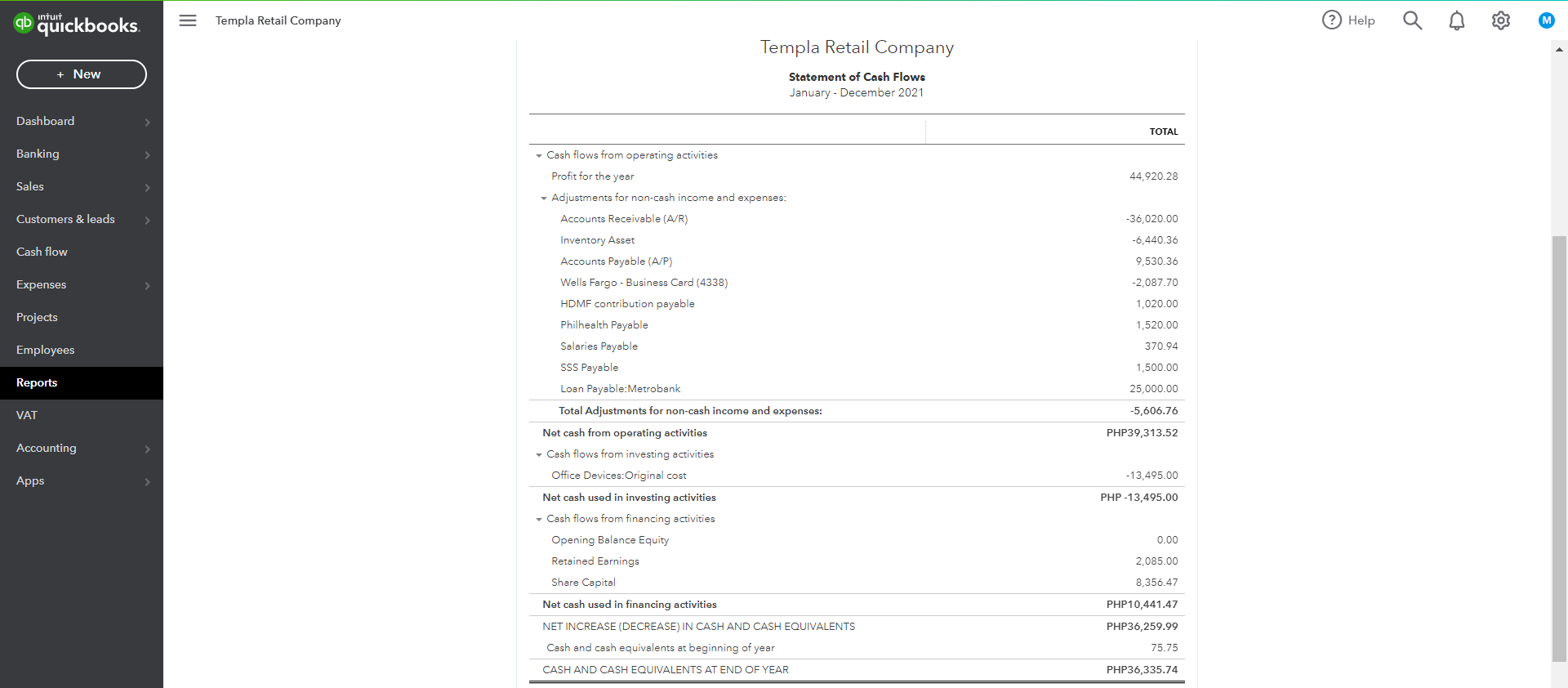Open the settings gear

1500,20
